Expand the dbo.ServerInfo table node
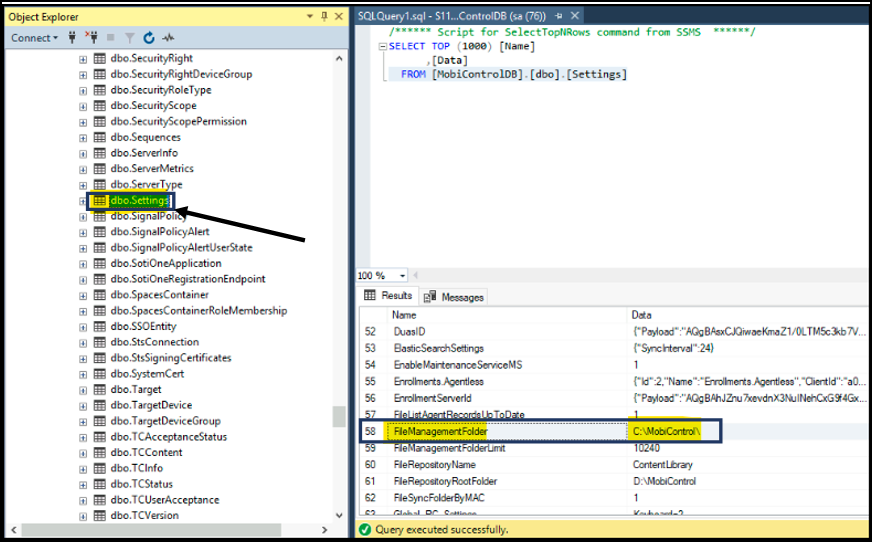The width and height of the screenshot is (872, 542). point(83,153)
